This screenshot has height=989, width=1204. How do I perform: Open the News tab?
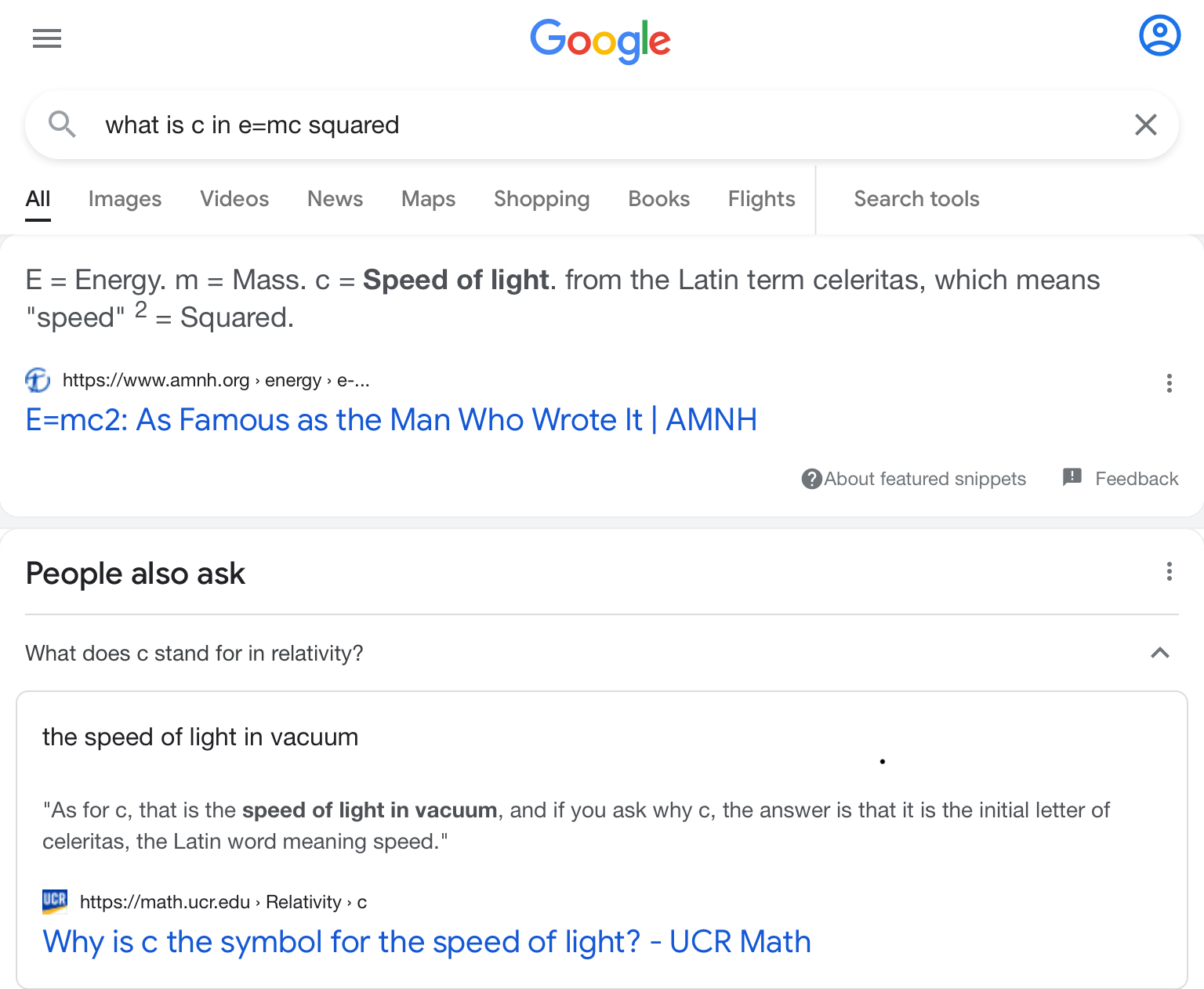(335, 199)
